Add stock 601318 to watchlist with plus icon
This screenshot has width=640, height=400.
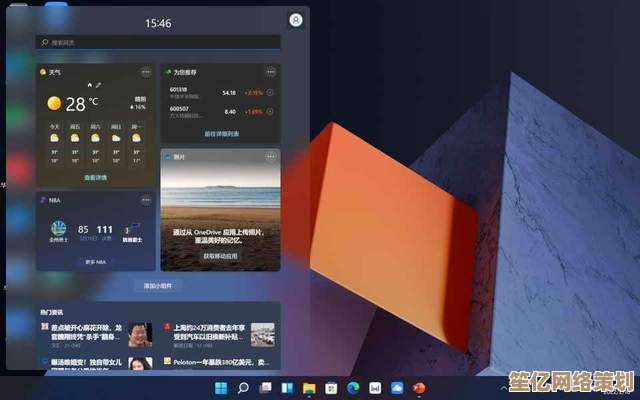(271, 93)
